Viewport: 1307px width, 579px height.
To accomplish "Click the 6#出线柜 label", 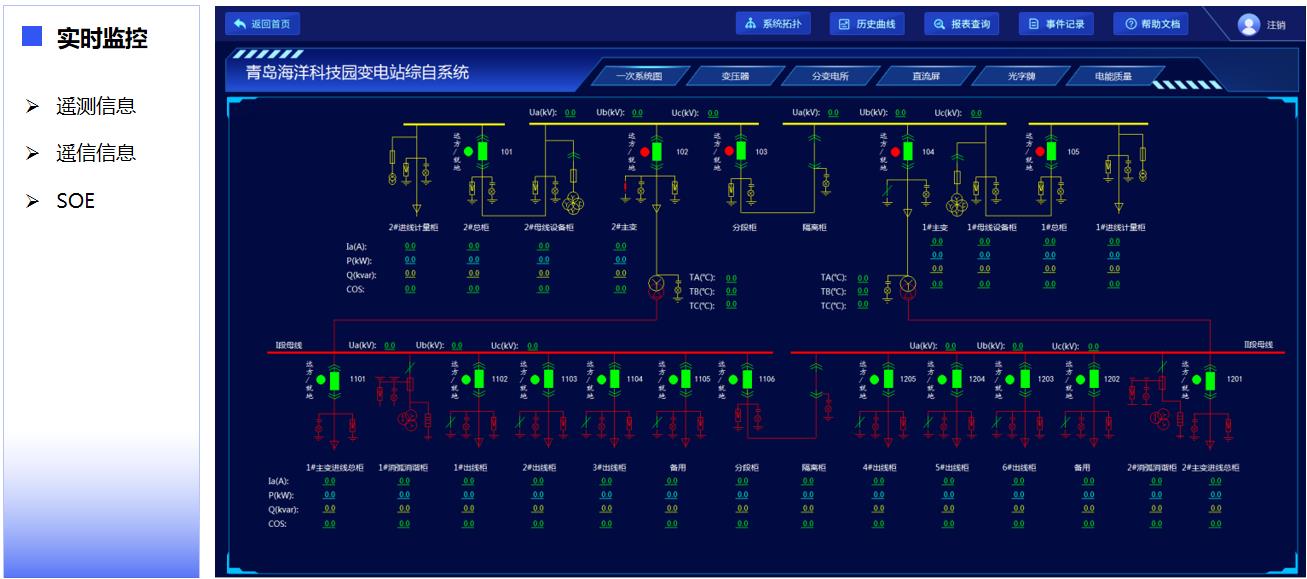I will coord(1018,467).
